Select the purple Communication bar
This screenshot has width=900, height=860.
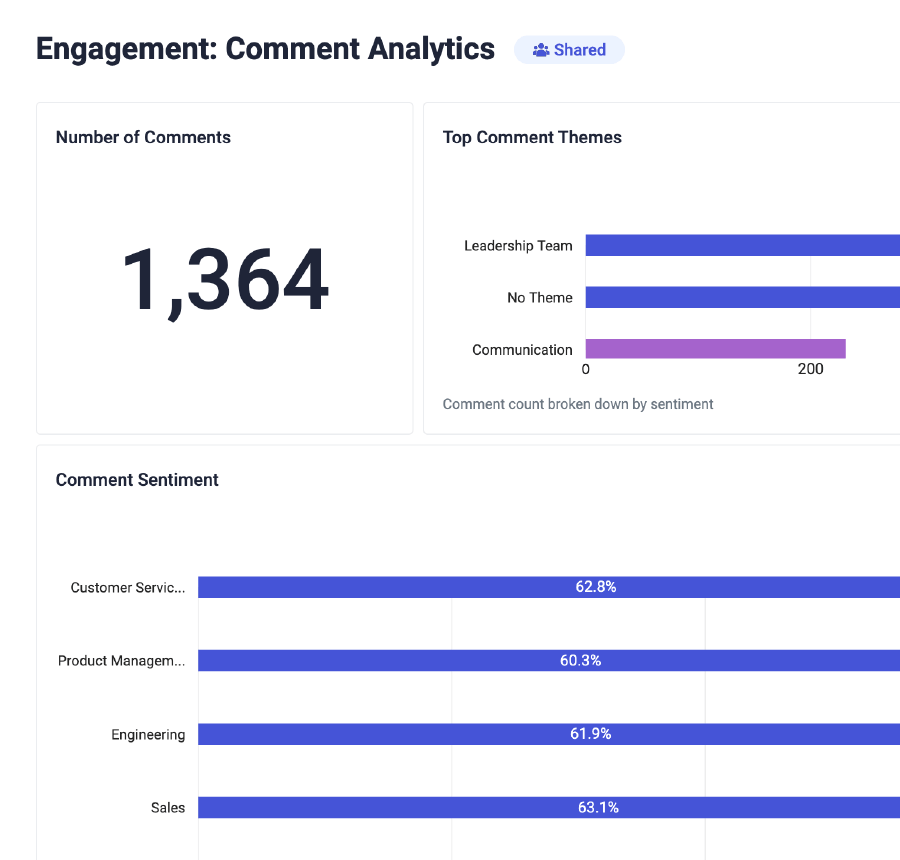click(715, 348)
